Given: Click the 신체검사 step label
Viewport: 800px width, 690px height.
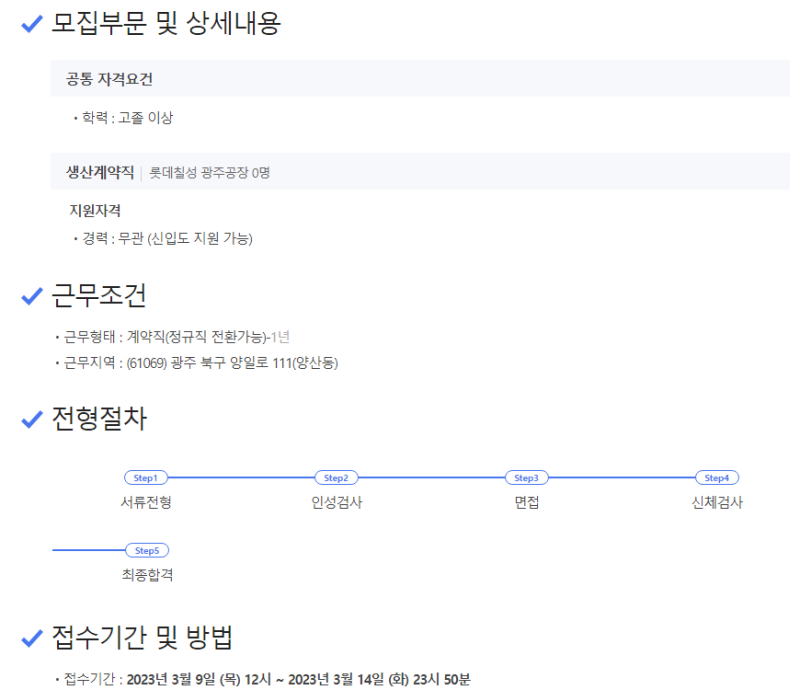Looking at the screenshot, I should click(x=717, y=502).
